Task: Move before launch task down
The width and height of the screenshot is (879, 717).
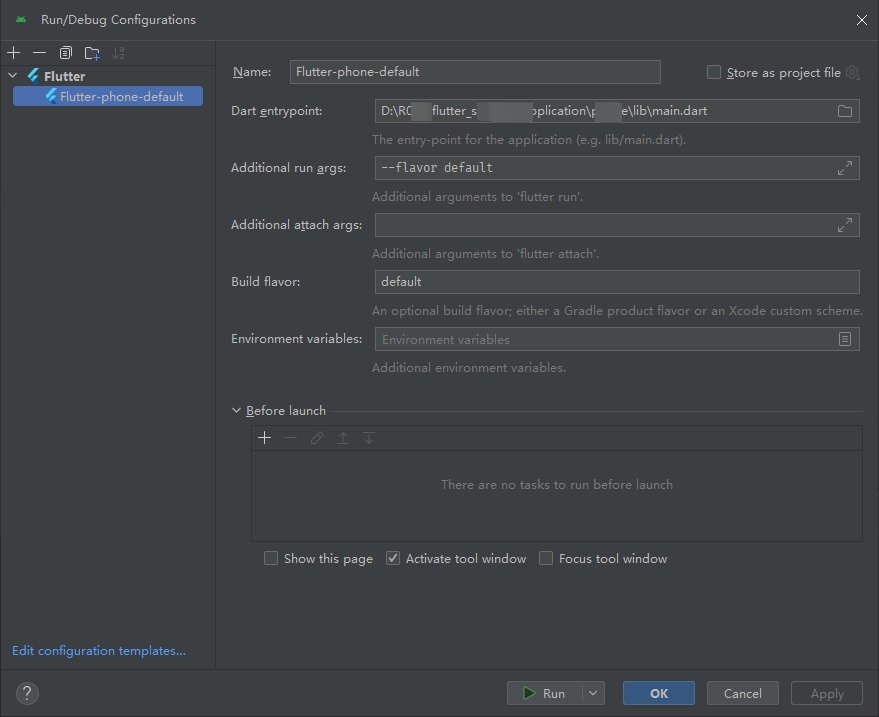Action: 369,438
